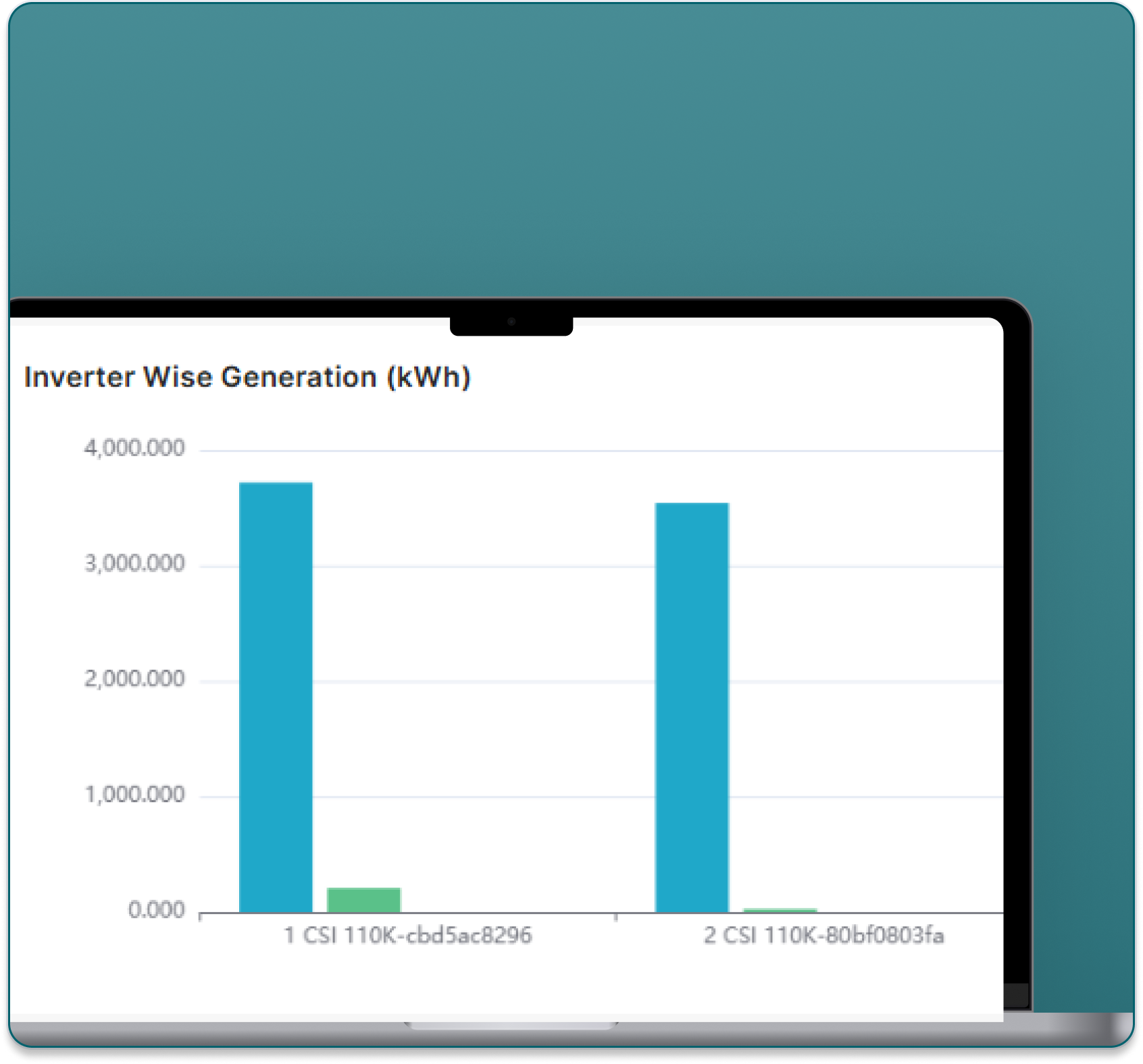The height and width of the screenshot is (1064, 1143).
Task: Click the 4,000.000 y-axis tick label
Action: pos(134,448)
